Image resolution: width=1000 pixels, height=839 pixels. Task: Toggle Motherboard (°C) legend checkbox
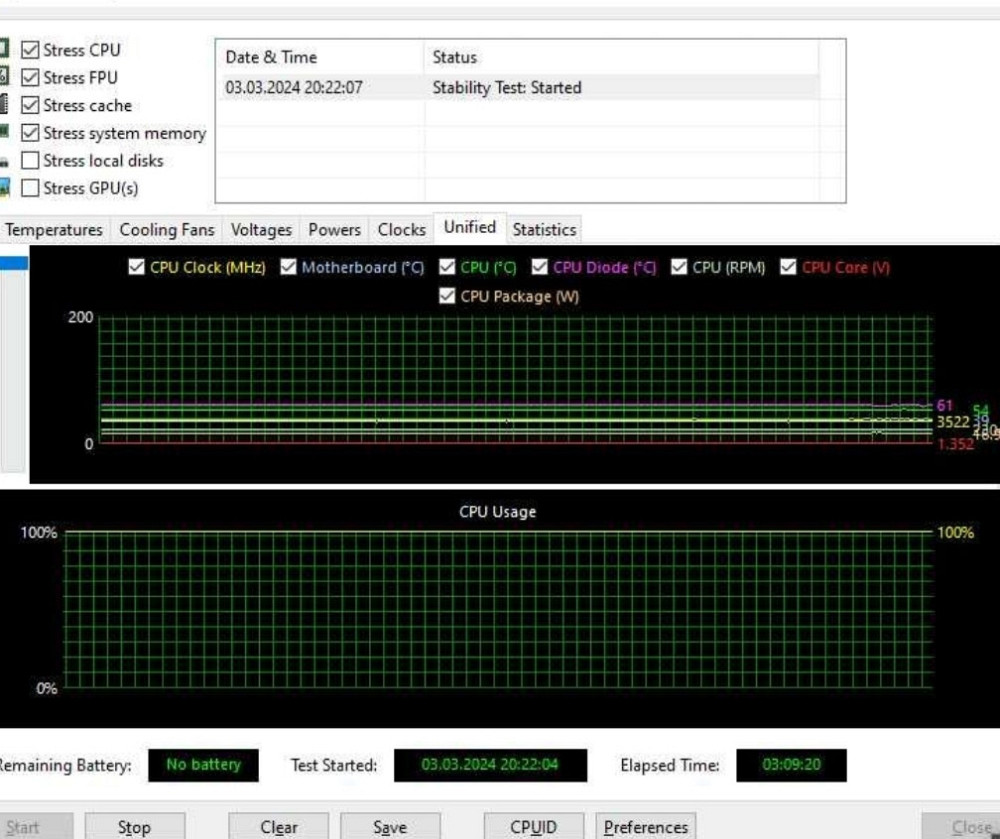(289, 268)
